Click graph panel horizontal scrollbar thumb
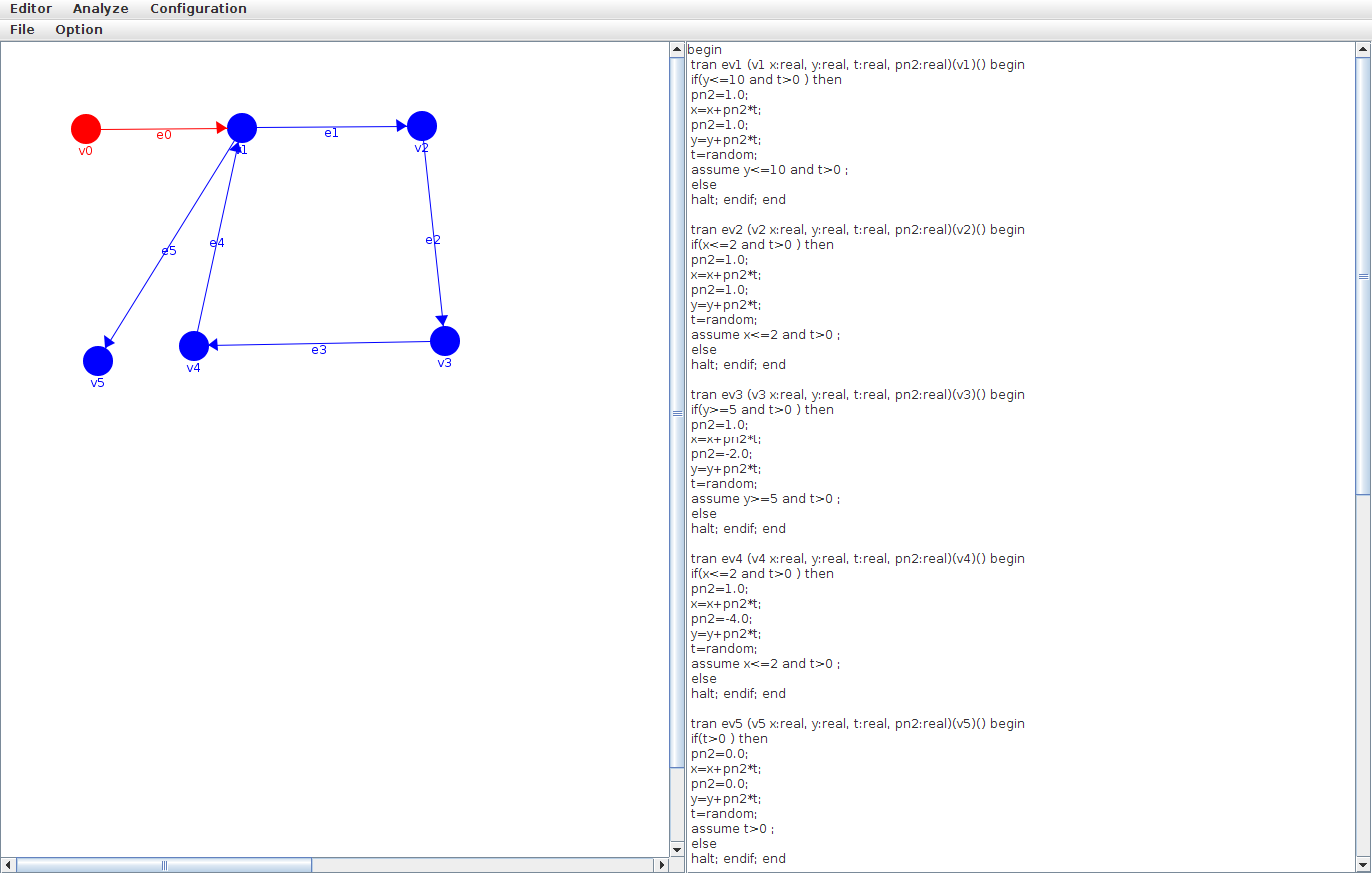Image resolution: width=1372 pixels, height=873 pixels. coord(164,865)
